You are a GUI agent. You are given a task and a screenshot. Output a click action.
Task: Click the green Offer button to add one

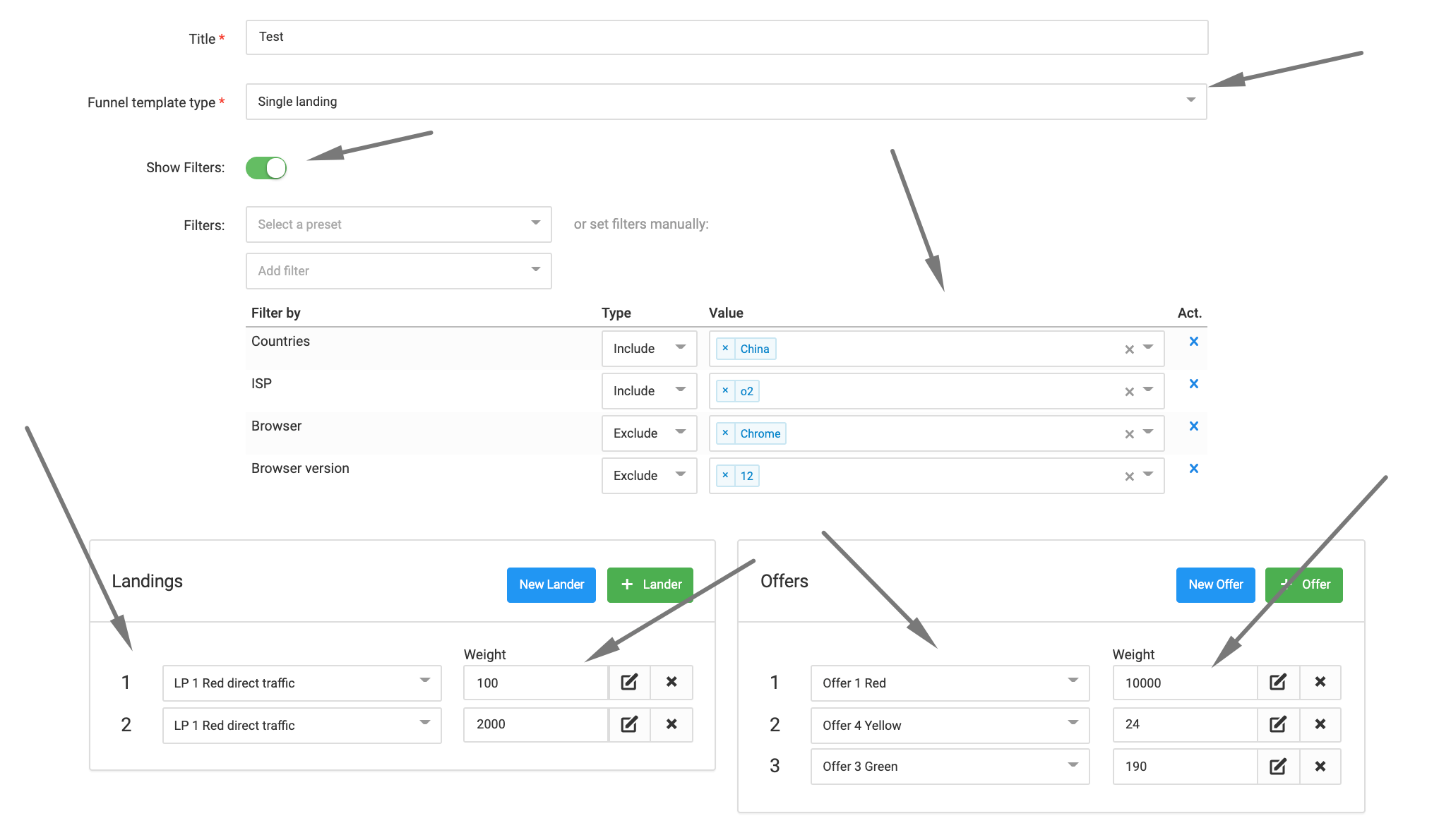1303,584
